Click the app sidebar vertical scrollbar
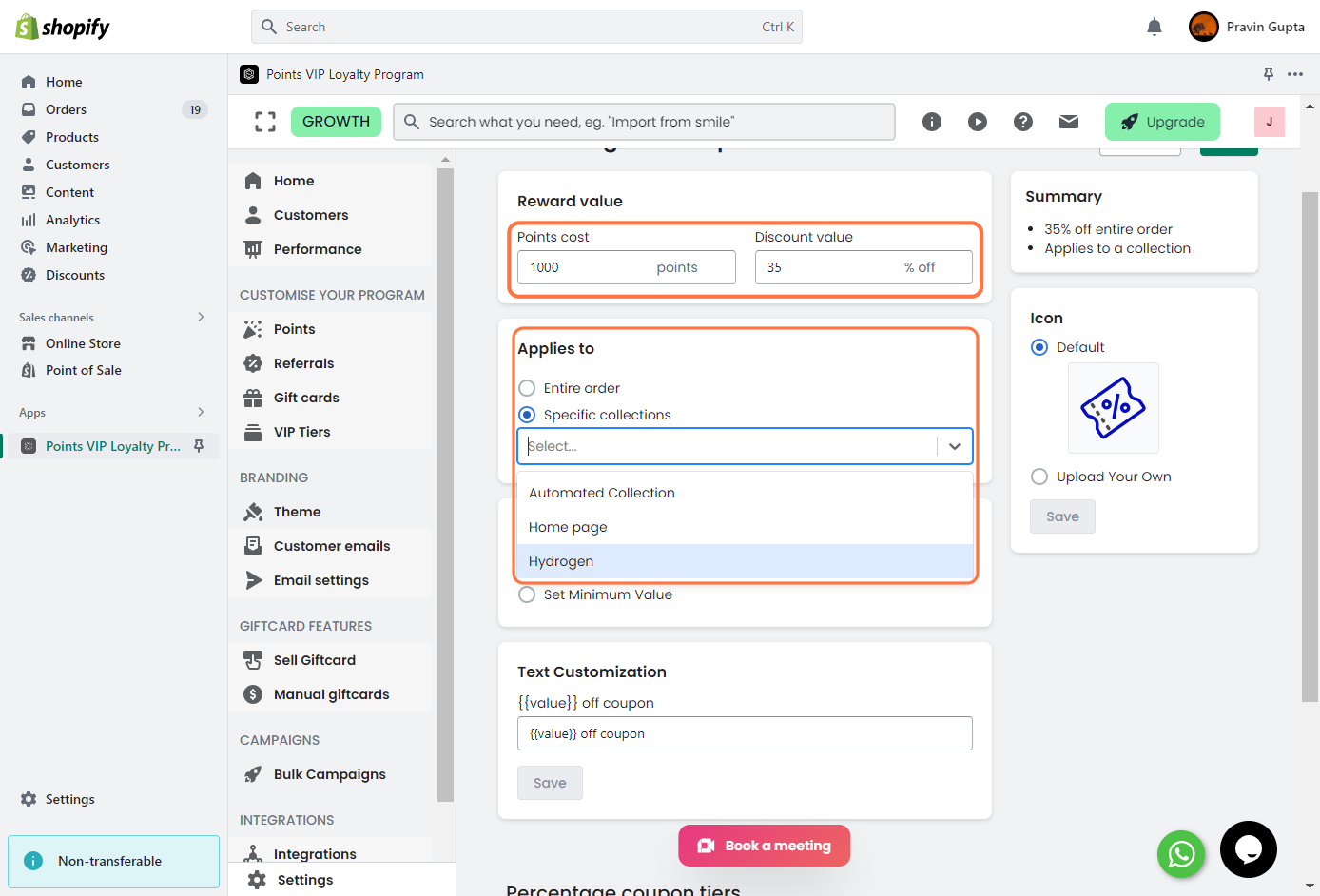Viewport: 1320px width, 896px height. click(445, 476)
